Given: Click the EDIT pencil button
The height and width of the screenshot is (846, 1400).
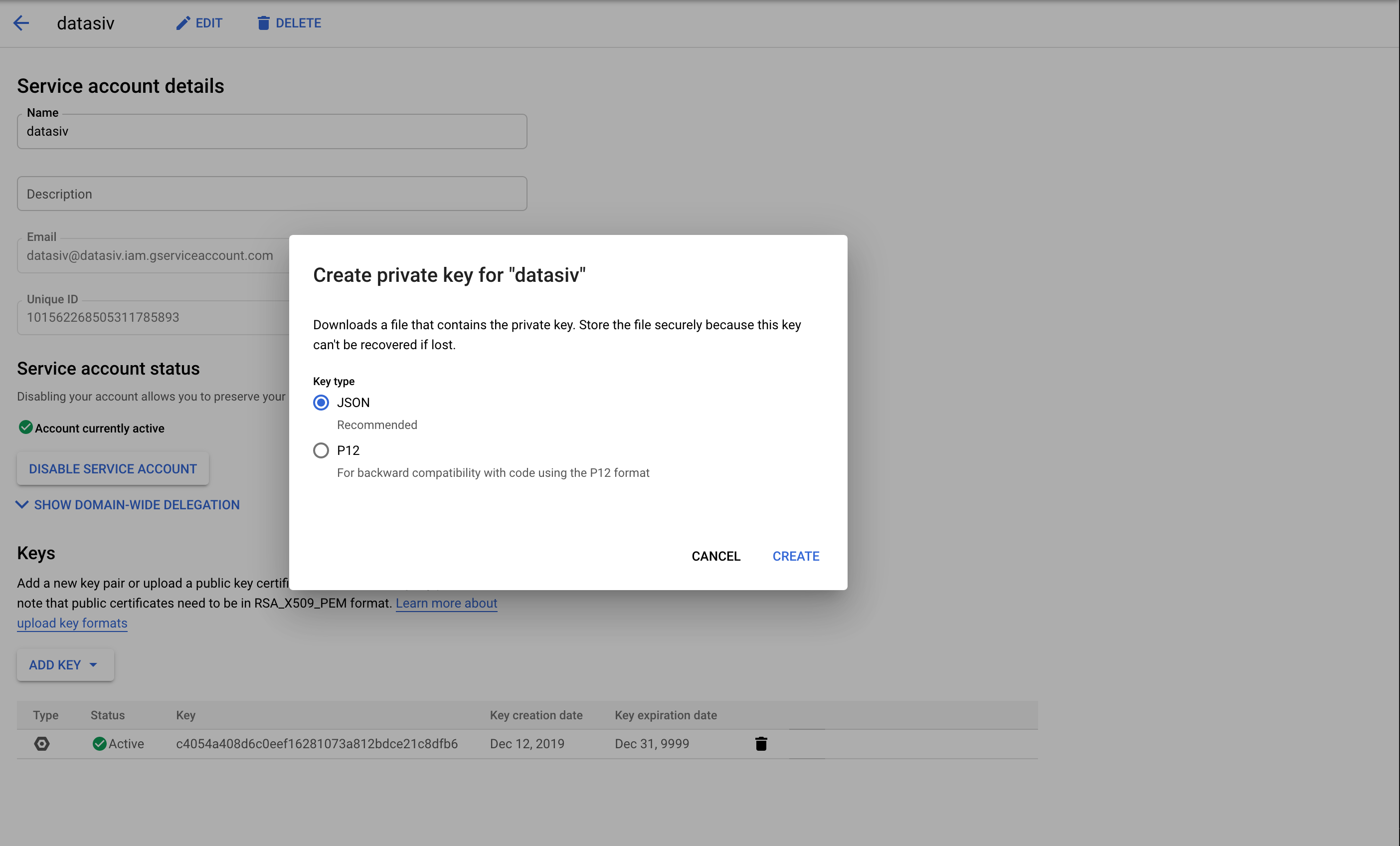Looking at the screenshot, I should pos(199,23).
